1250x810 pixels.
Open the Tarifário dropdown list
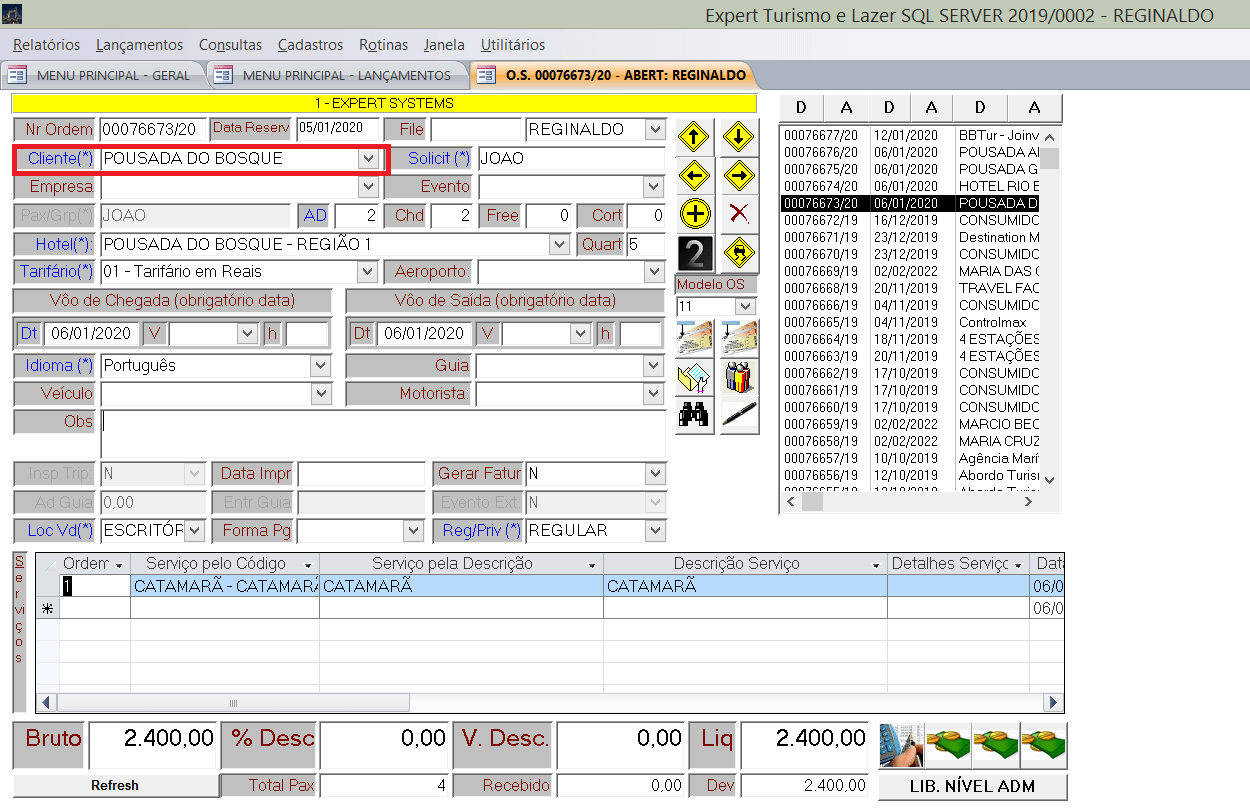(368, 272)
